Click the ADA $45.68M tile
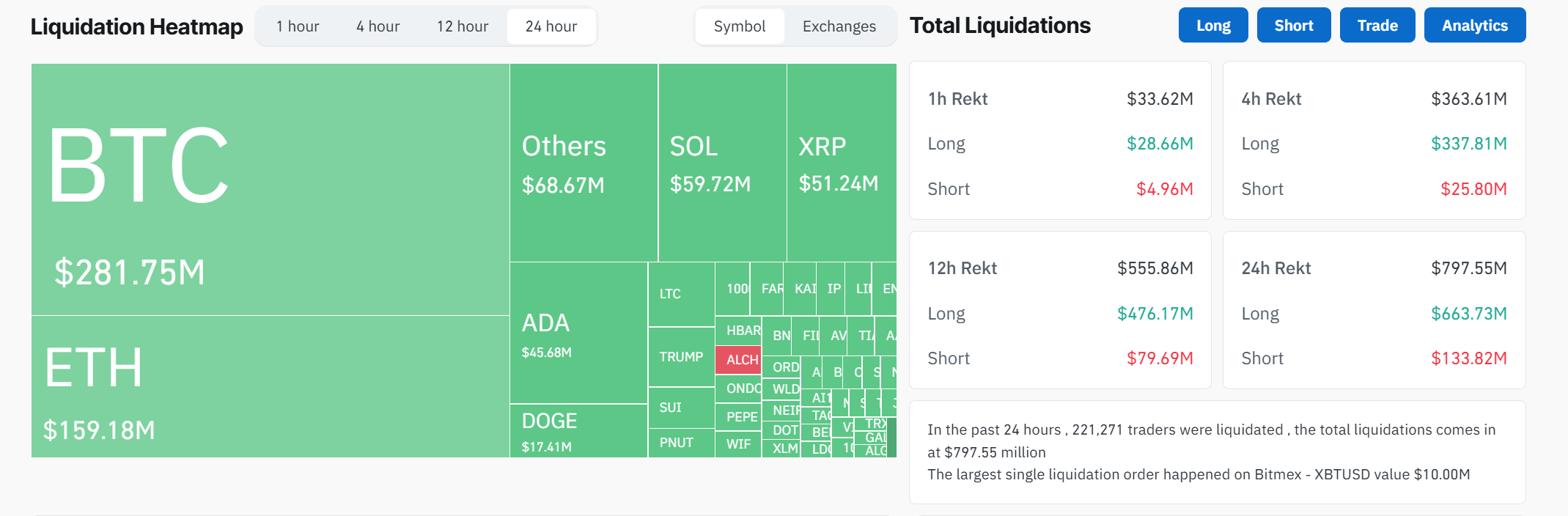 578,333
